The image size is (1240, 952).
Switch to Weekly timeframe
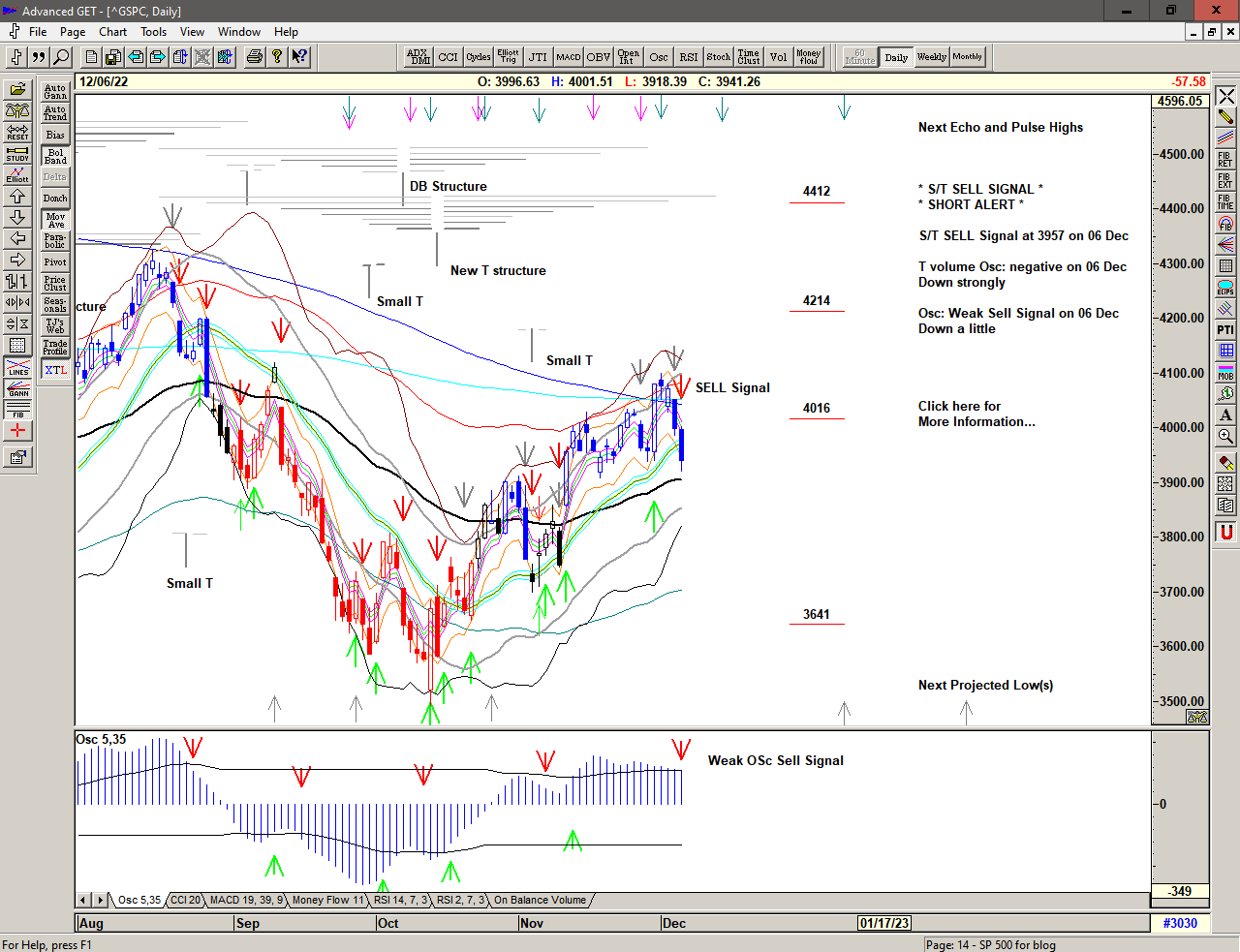tap(931, 57)
